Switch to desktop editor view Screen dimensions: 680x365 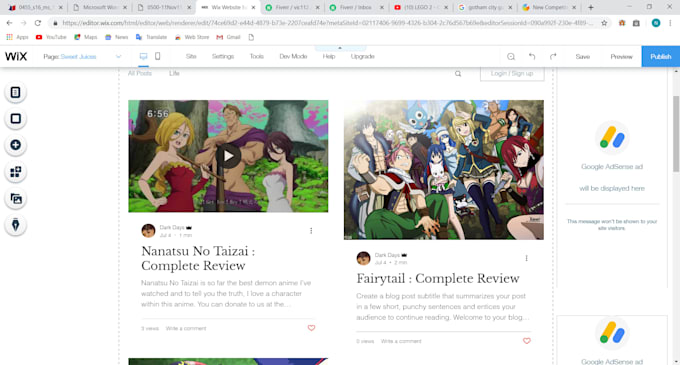click(144, 56)
